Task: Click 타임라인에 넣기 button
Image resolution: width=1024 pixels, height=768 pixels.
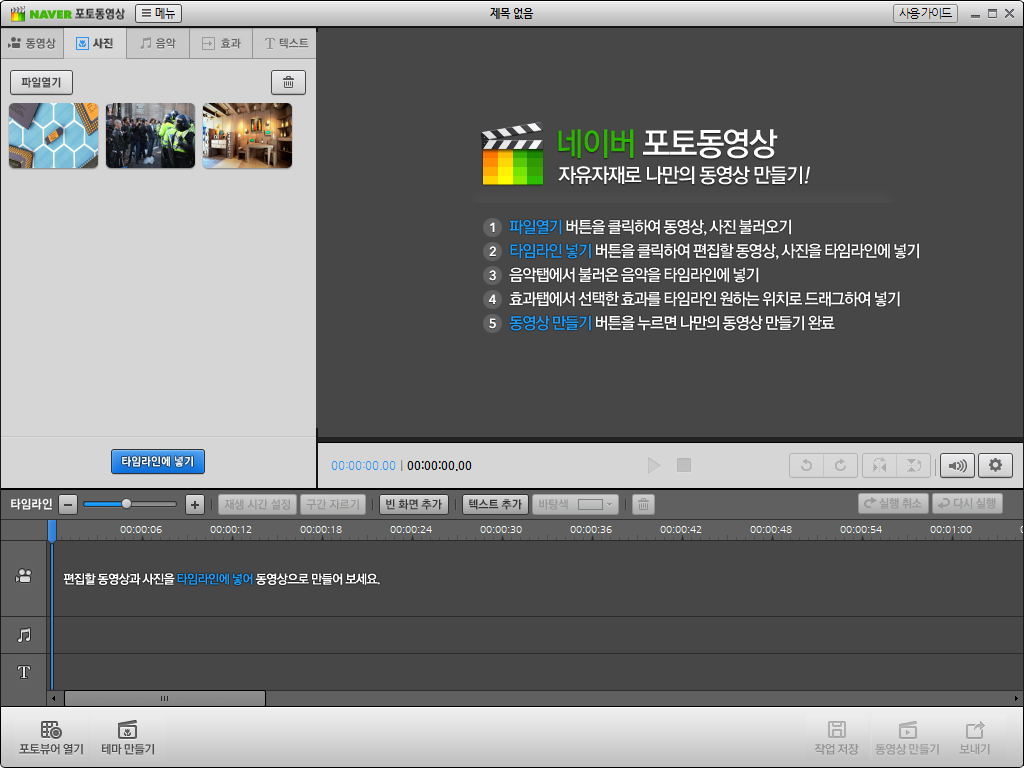Action: pyautogui.click(x=158, y=461)
